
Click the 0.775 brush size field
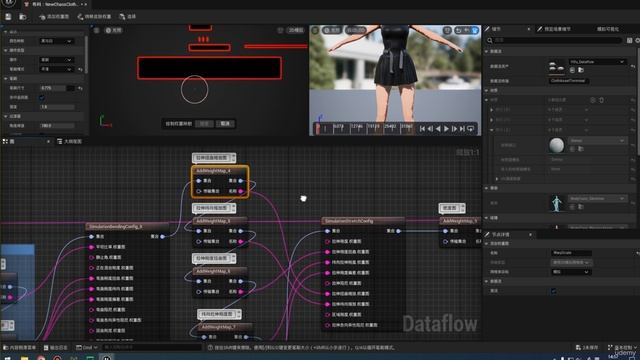tap(53, 88)
